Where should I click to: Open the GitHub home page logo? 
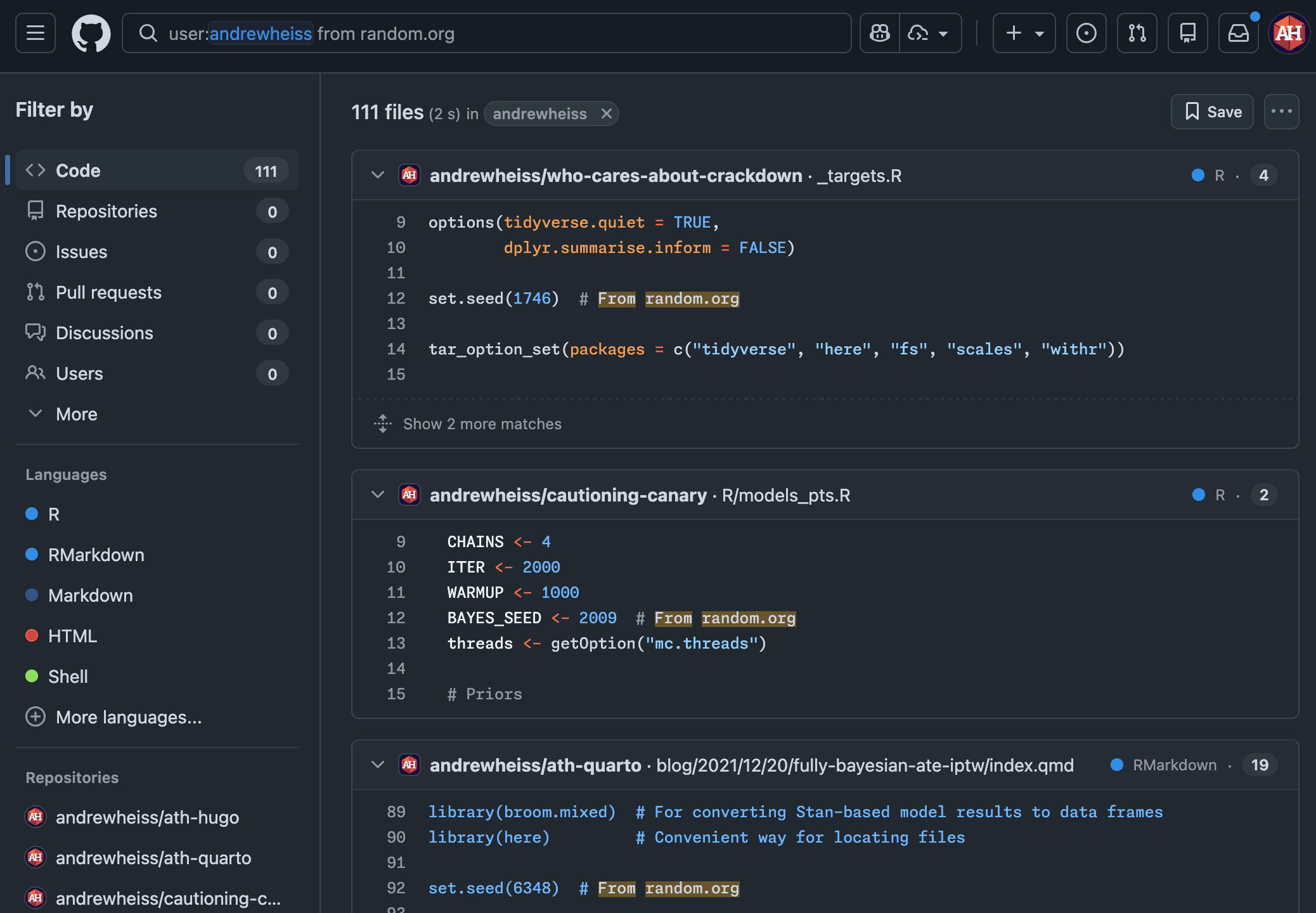(91, 33)
